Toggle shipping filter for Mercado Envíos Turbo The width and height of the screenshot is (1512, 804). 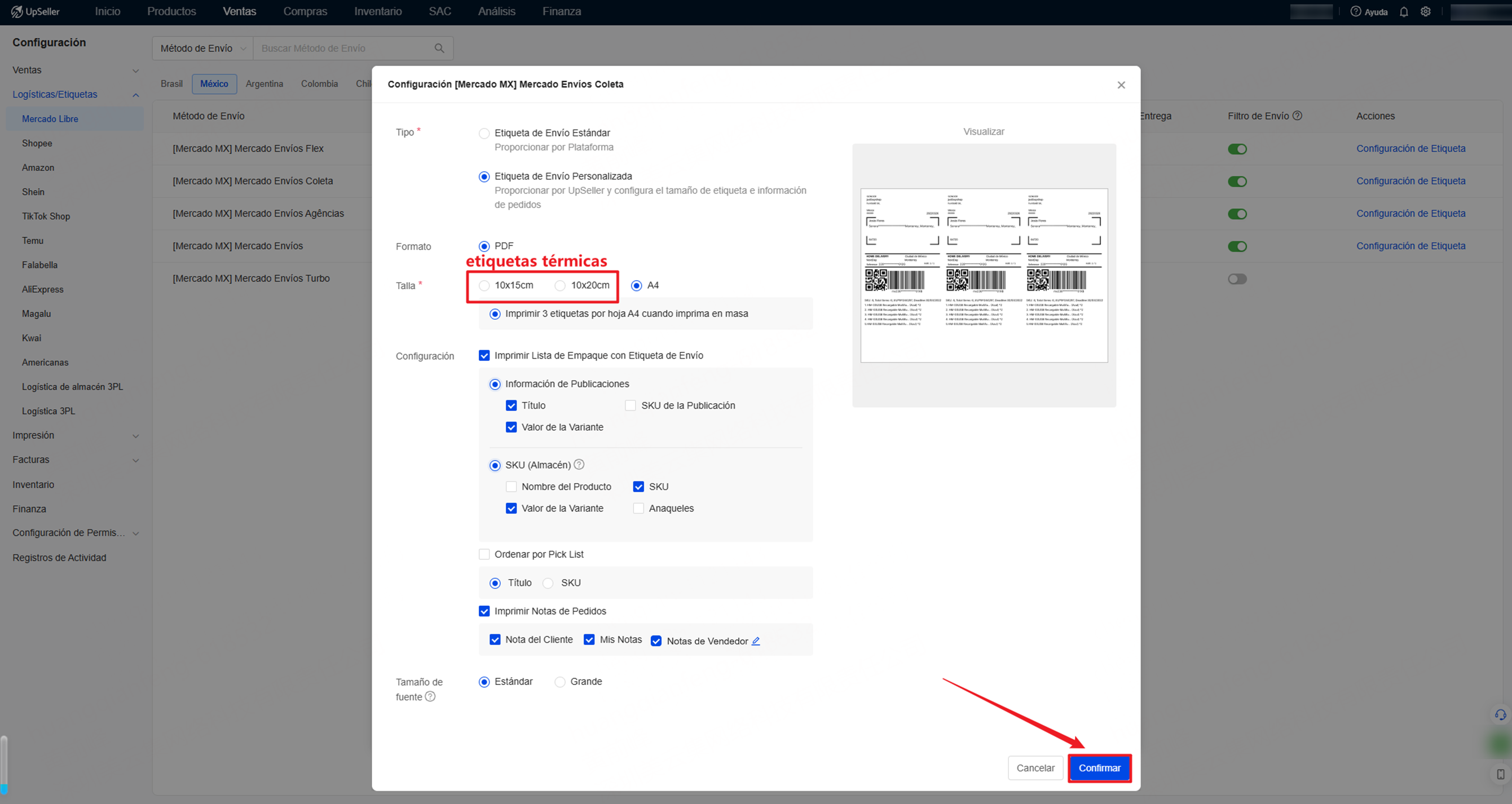1237,279
